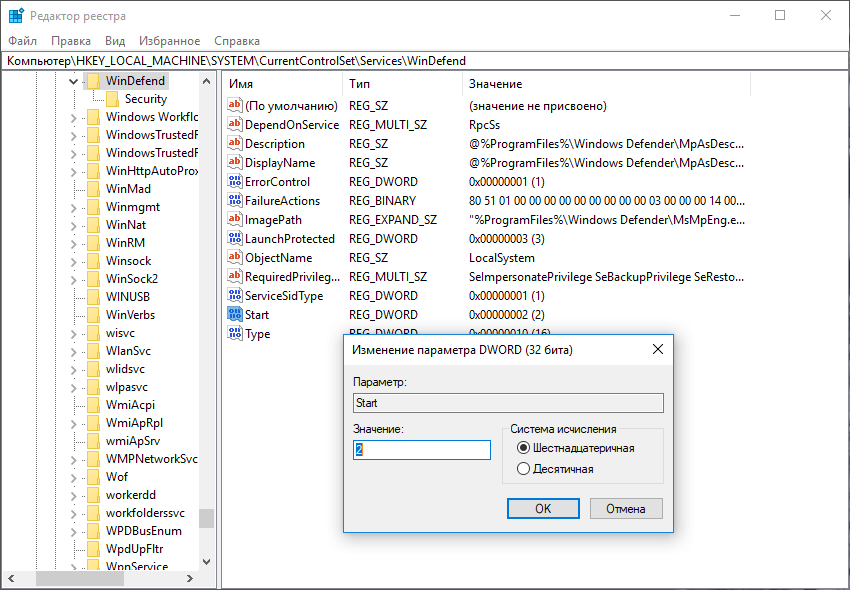Click the DisplayName value string icon
The width and height of the screenshot is (850, 590).
[235, 162]
